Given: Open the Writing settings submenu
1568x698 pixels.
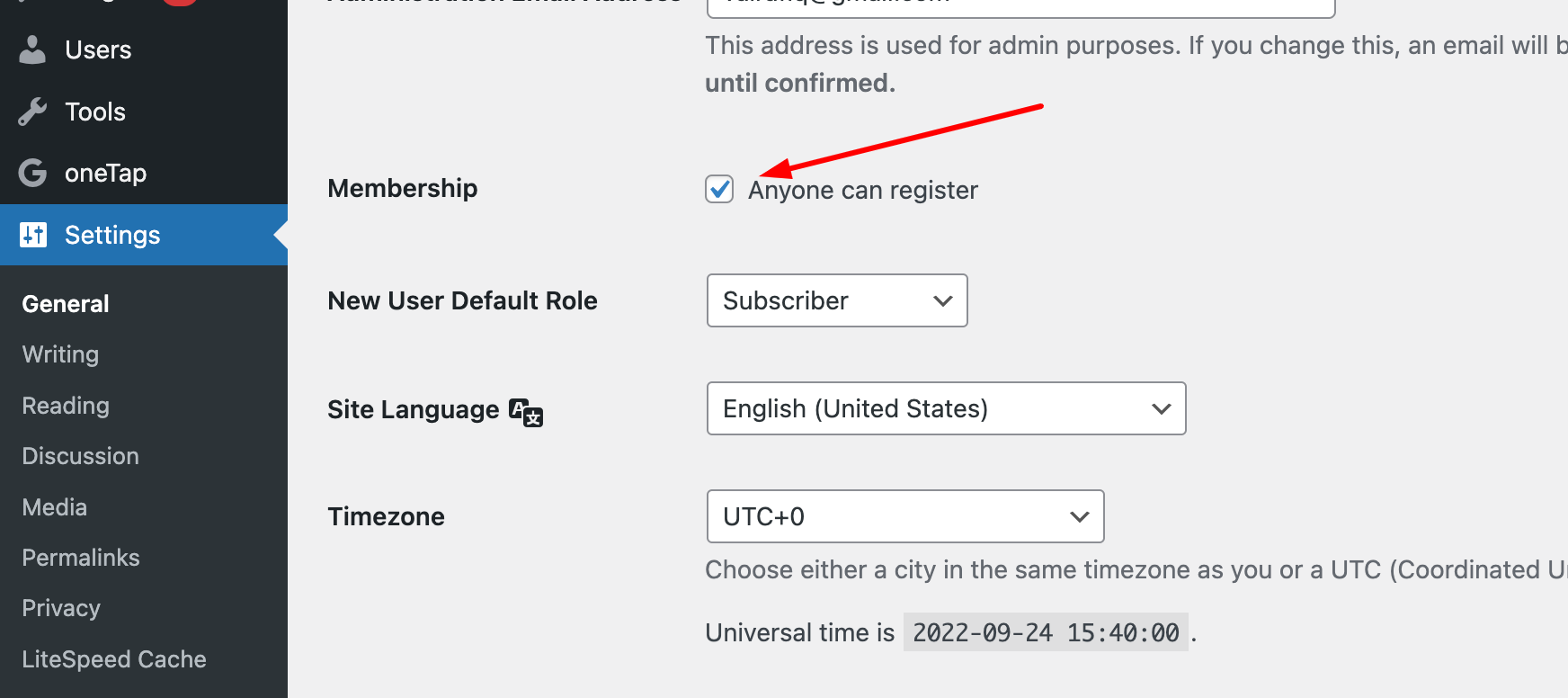Looking at the screenshot, I should tap(60, 354).
